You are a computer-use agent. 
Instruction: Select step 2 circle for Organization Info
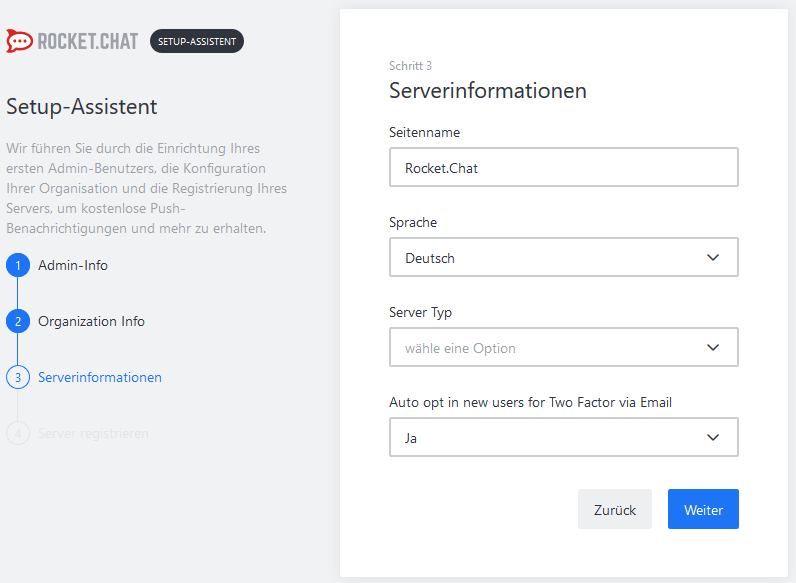18,321
